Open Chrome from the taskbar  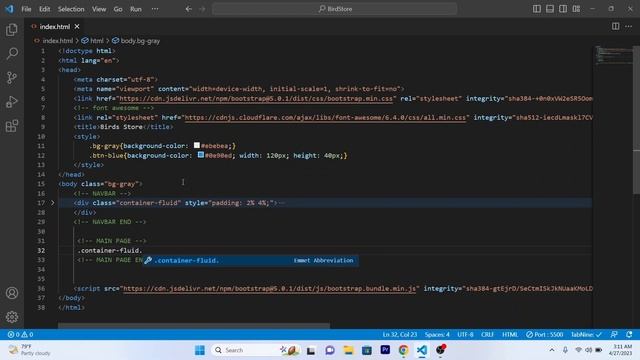pyautogui.click(x=403, y=350)
